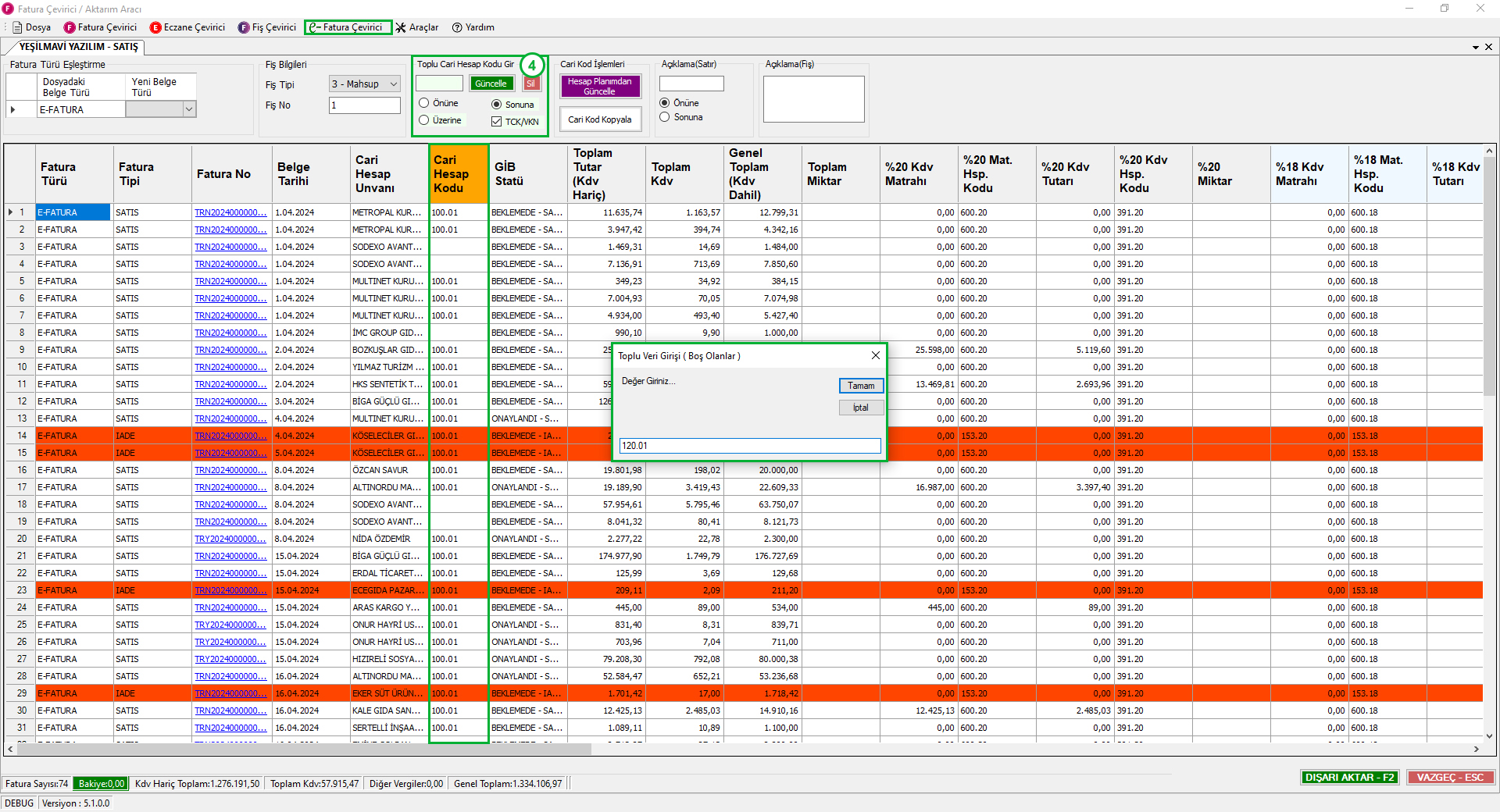Open the Fatura Çevirici menu with pink icon
Viewport: 1500px width, 812px height.
(100, 27)
